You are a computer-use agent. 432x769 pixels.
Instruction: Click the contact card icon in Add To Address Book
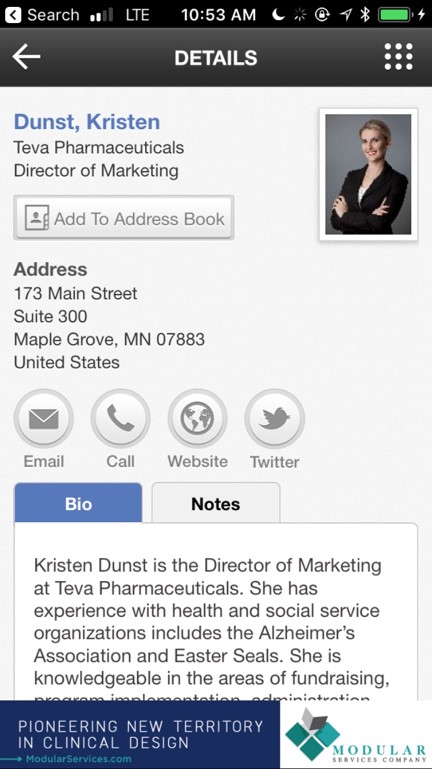(x=37, y=218)
